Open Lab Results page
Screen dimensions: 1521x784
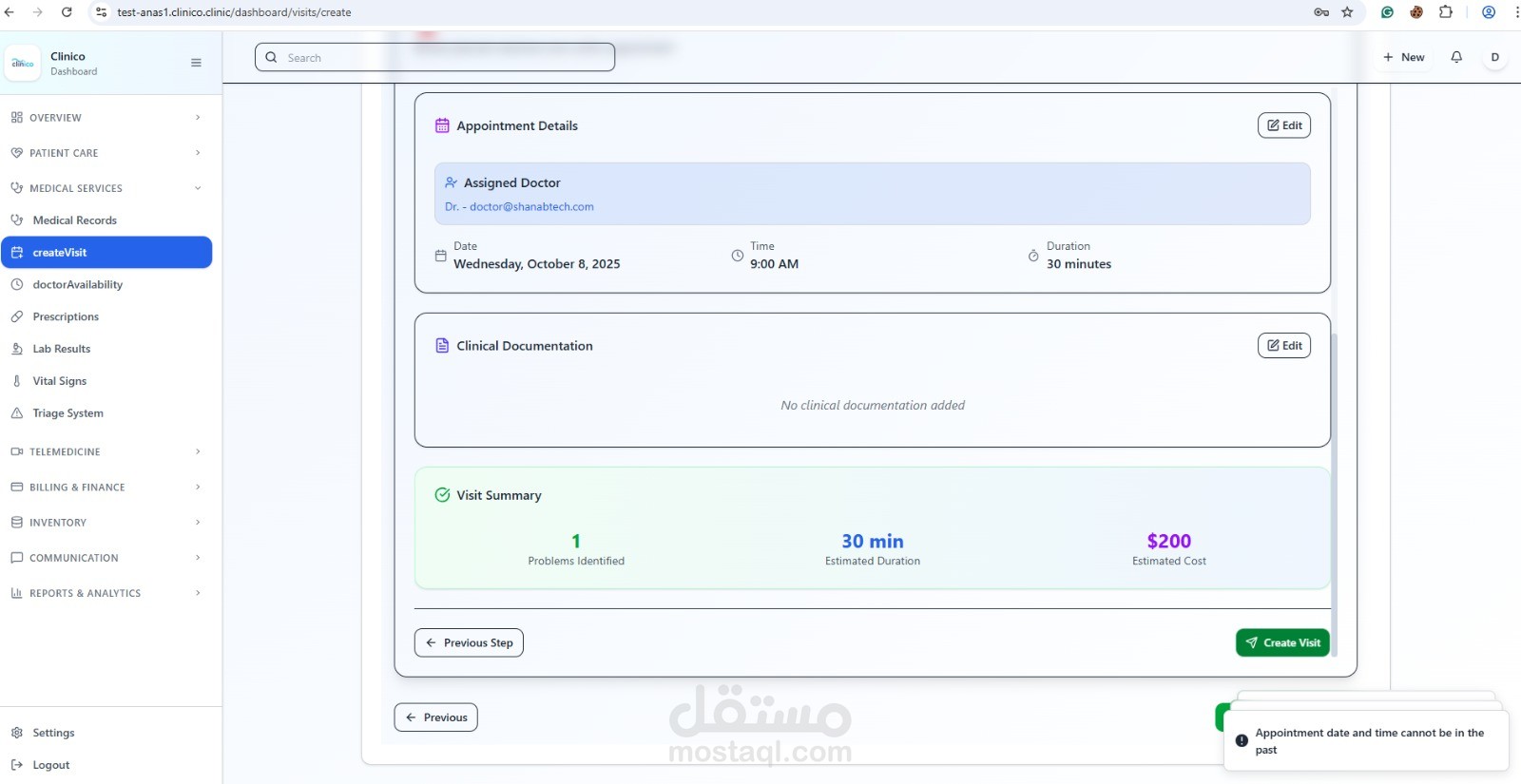click(106, 349)
